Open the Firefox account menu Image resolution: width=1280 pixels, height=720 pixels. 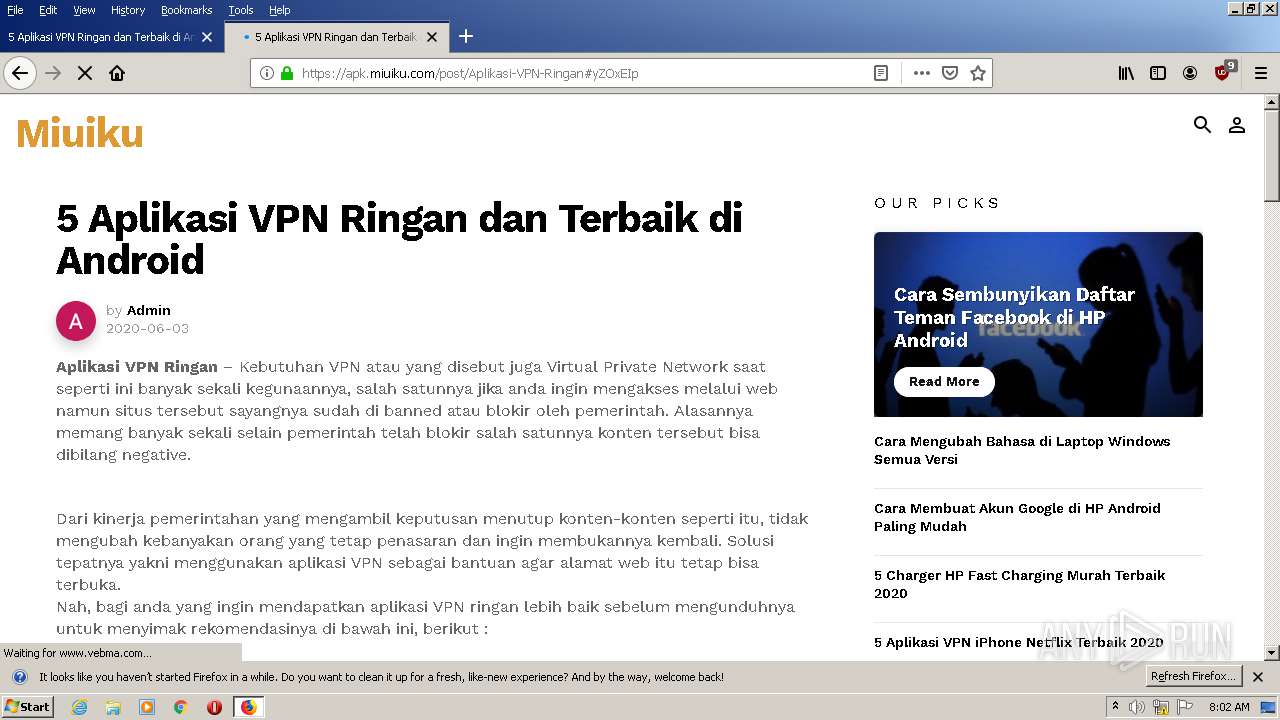point(1190,73)
